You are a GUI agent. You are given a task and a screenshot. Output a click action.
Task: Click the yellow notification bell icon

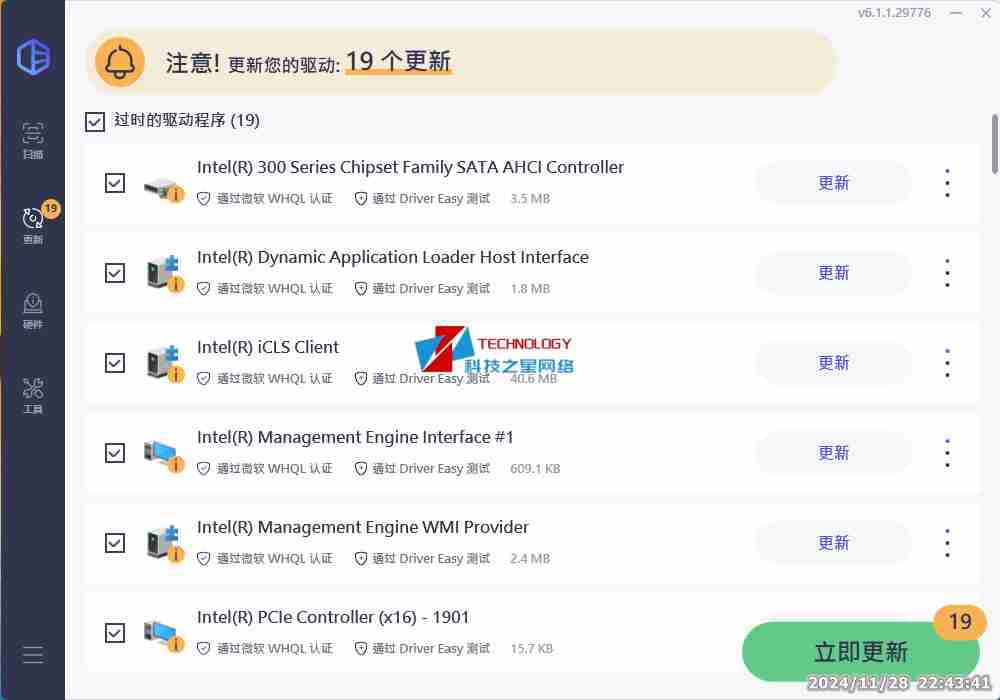(120, 61)
